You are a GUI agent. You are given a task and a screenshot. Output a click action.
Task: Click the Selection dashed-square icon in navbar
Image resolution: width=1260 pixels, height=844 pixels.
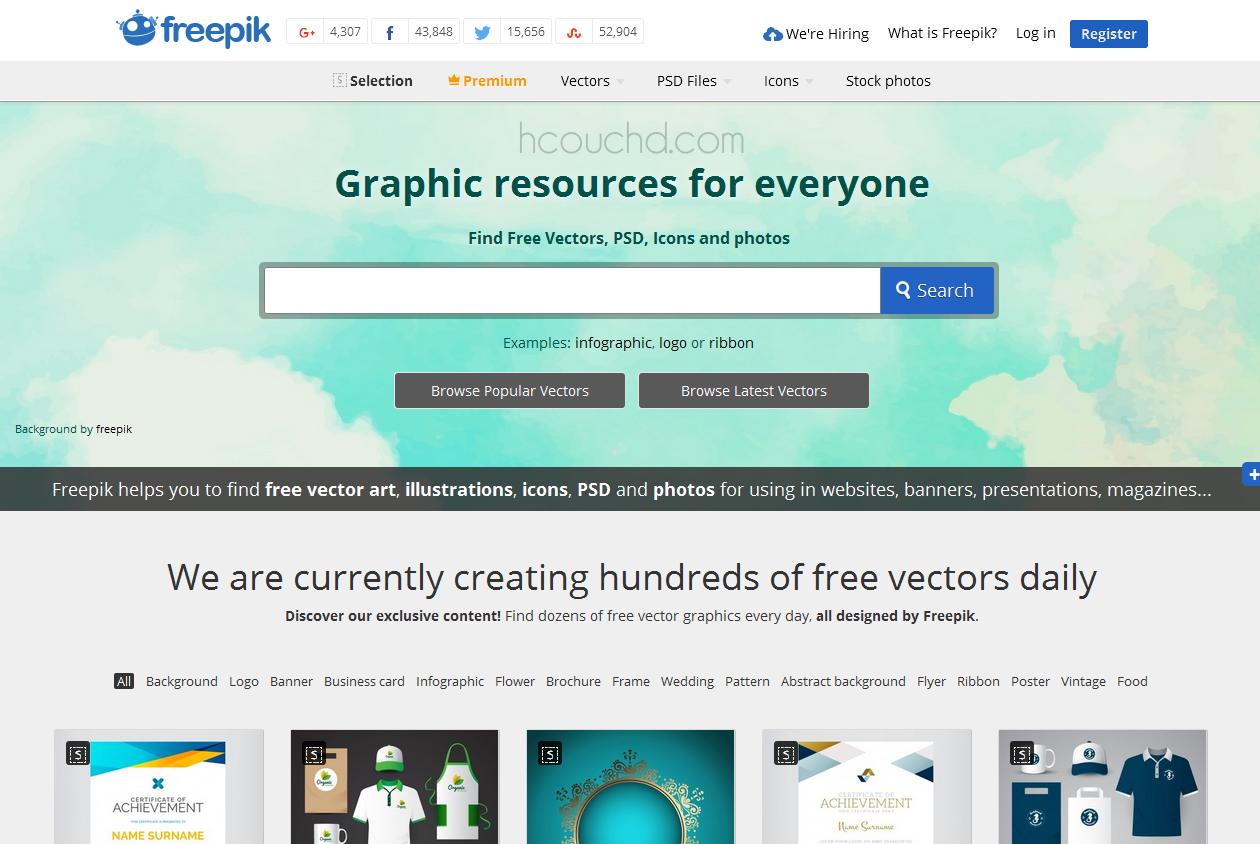(339, 80)
